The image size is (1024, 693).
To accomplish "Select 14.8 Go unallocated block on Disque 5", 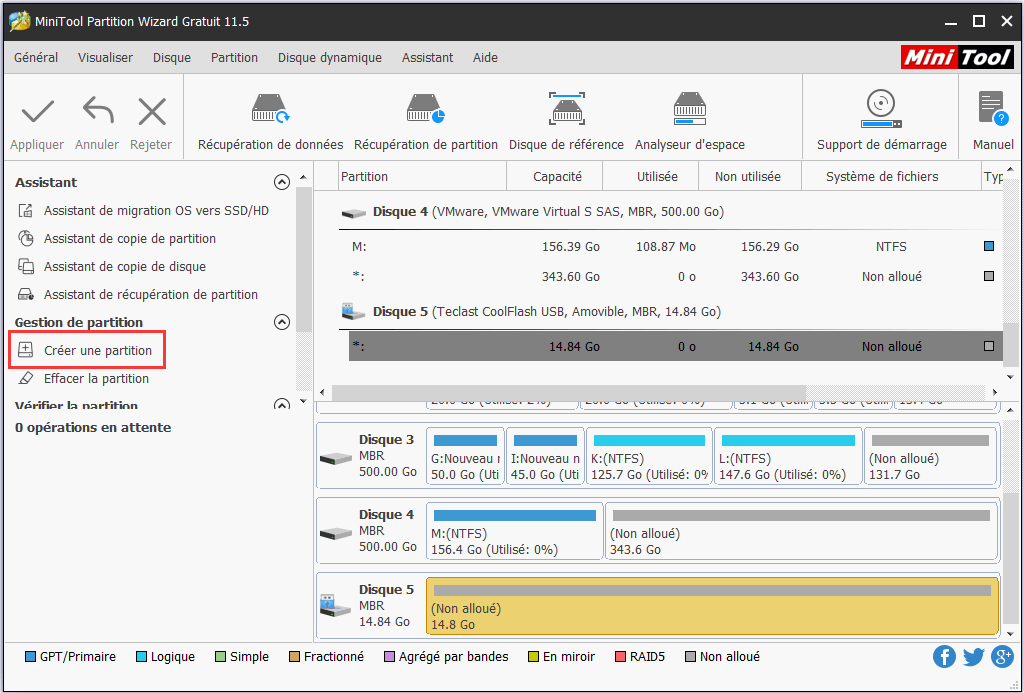I will 712,605.
